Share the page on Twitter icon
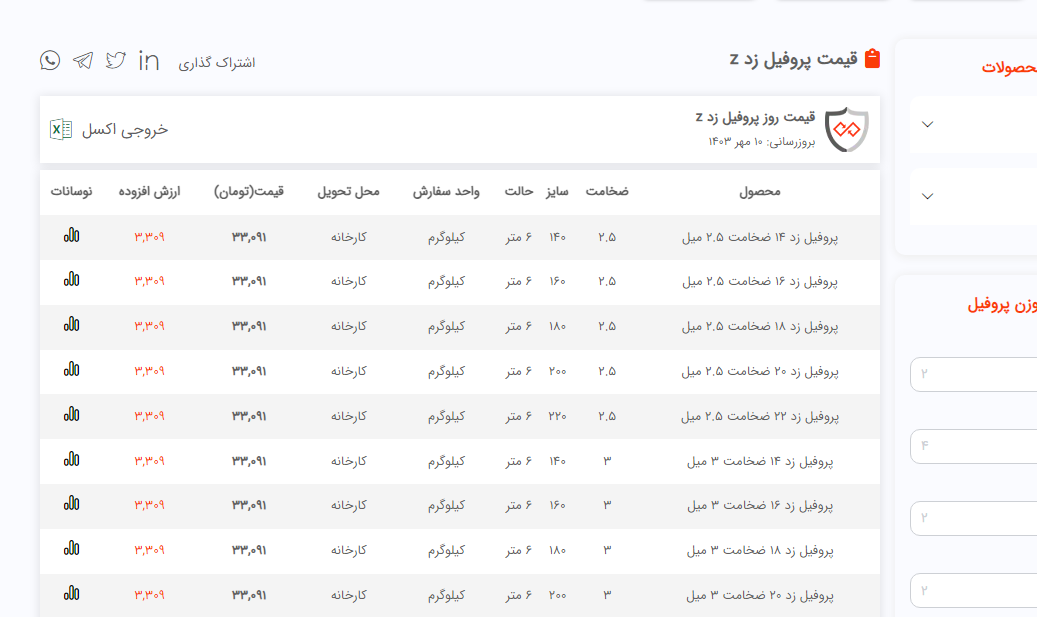The width and height of the screenshot is (1037, 617). [116, 60]
